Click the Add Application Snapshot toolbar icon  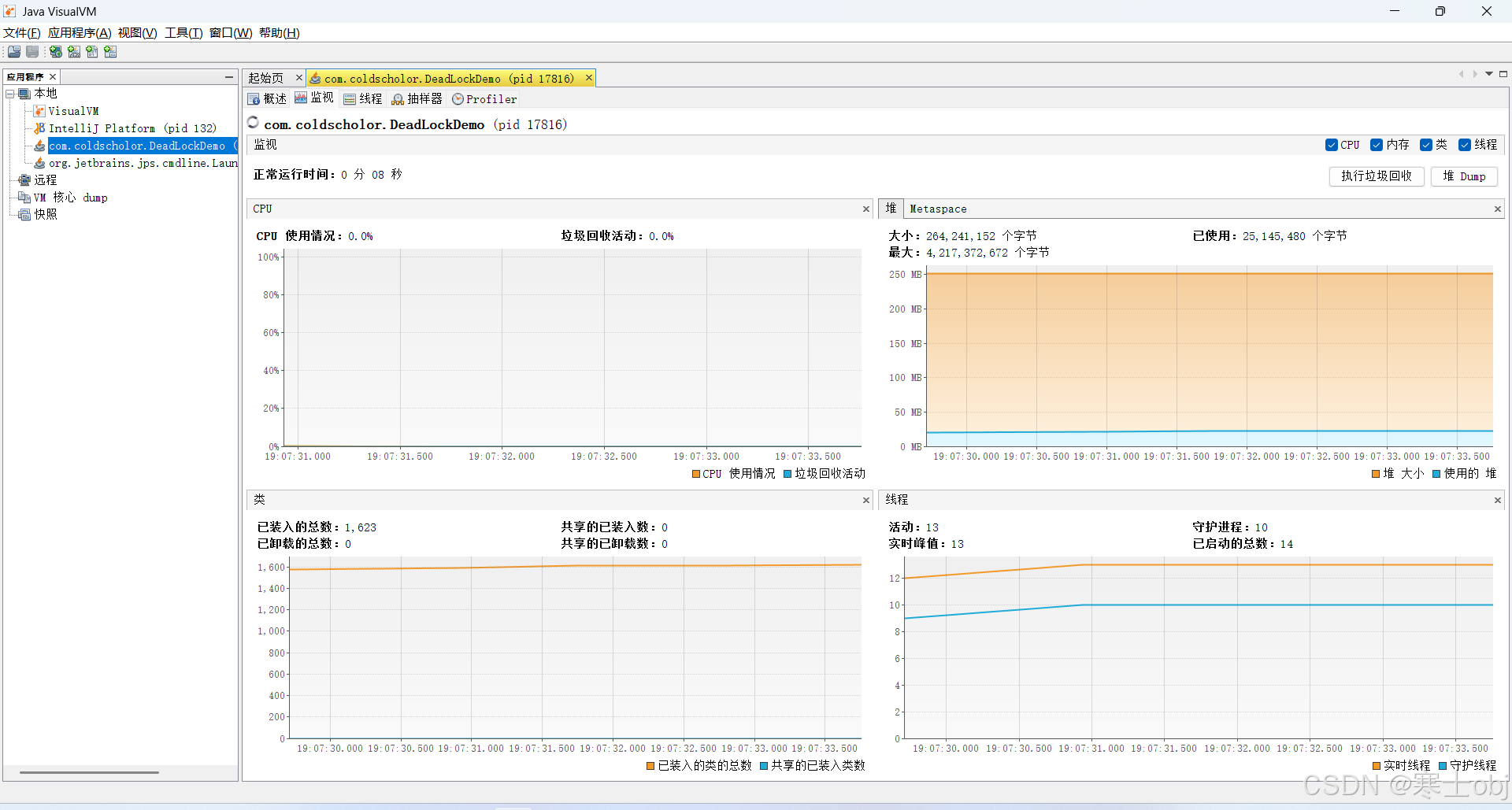pyautogui.click(x=110, y=52)
